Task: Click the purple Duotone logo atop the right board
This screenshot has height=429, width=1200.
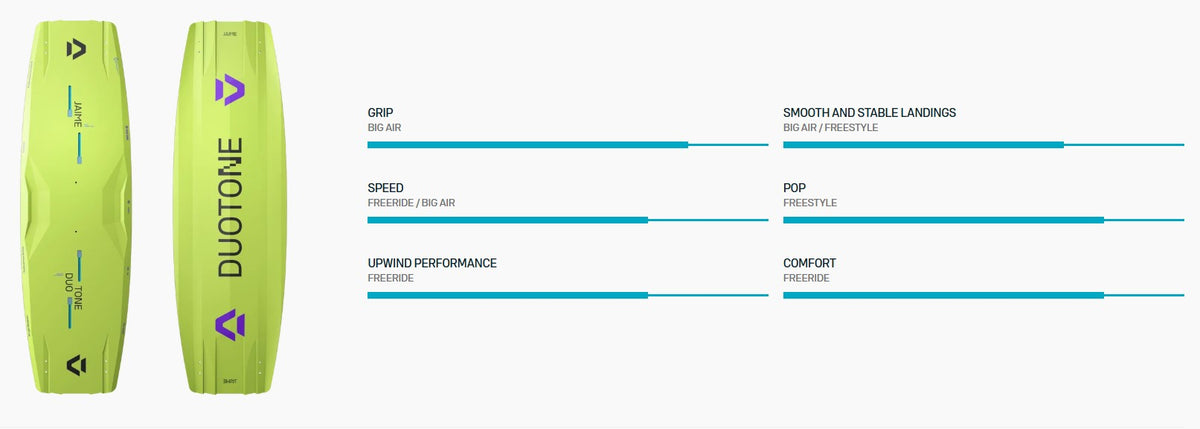Action: 229,89
